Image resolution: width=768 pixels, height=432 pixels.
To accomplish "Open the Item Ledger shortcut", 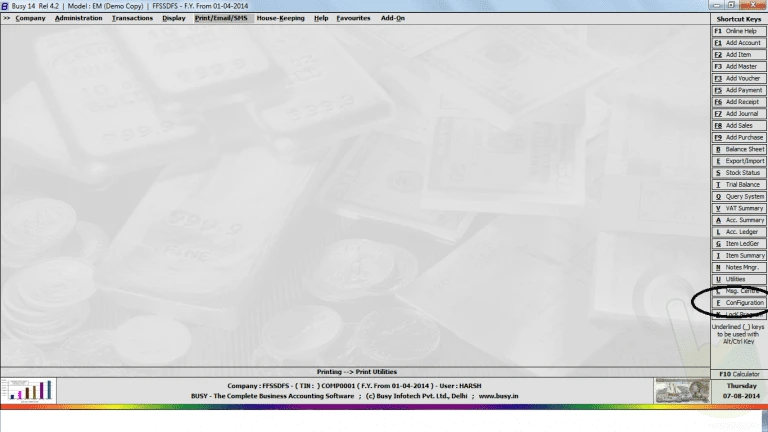I will coord(739,243).
